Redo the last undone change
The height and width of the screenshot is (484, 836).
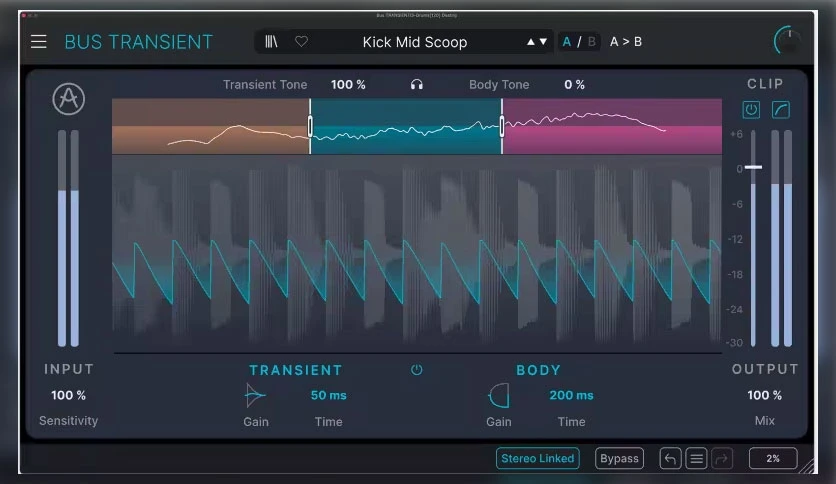722,458
